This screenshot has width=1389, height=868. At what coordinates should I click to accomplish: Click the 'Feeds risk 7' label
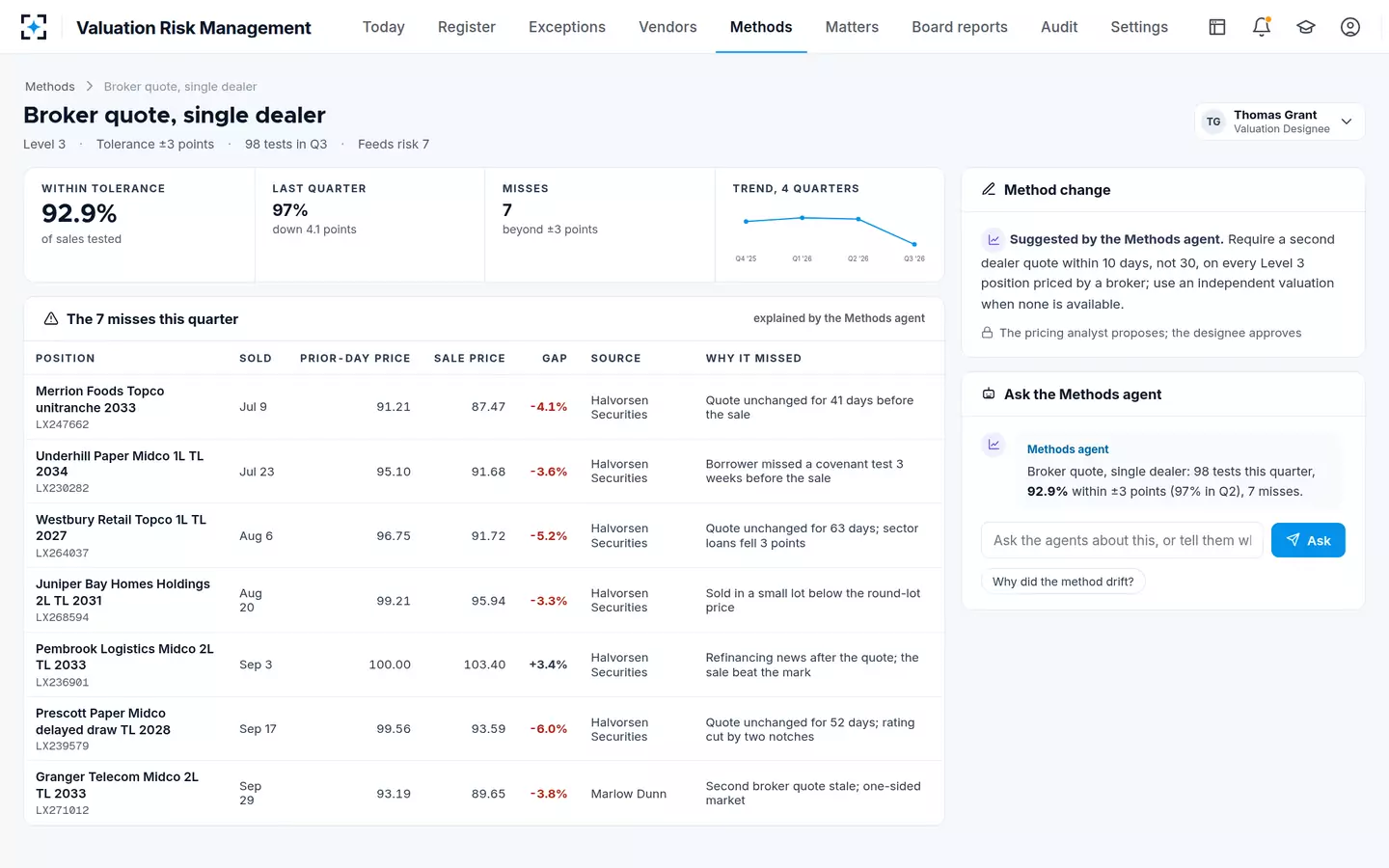pyautogui.click(x=394, y=144)
